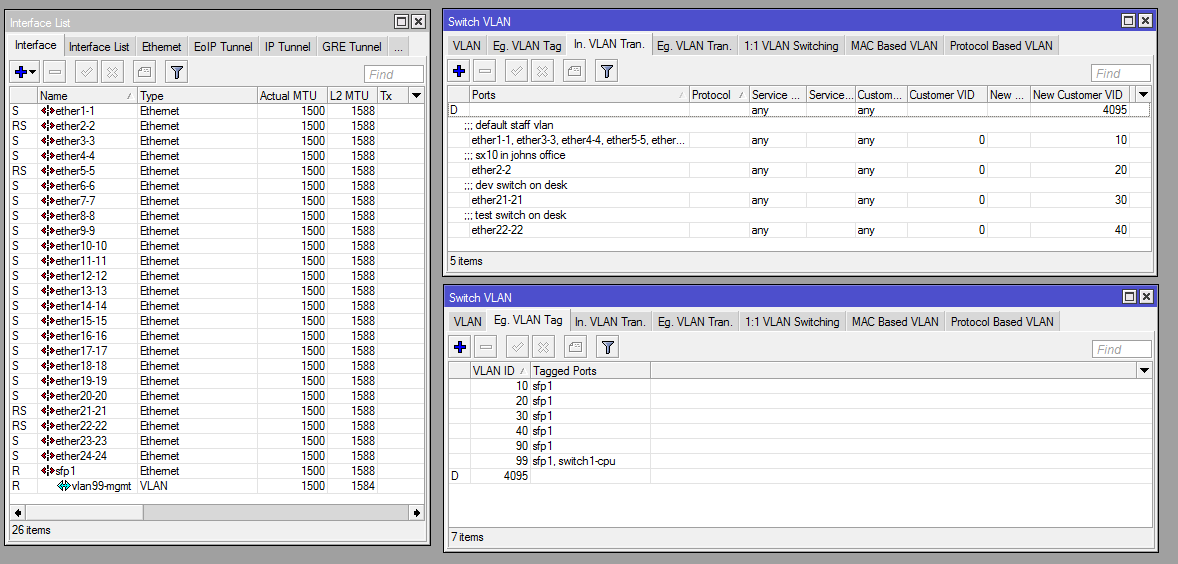
Task: Open VLAN tab in upper Switch VLAN window
Action: coord(467,46)
